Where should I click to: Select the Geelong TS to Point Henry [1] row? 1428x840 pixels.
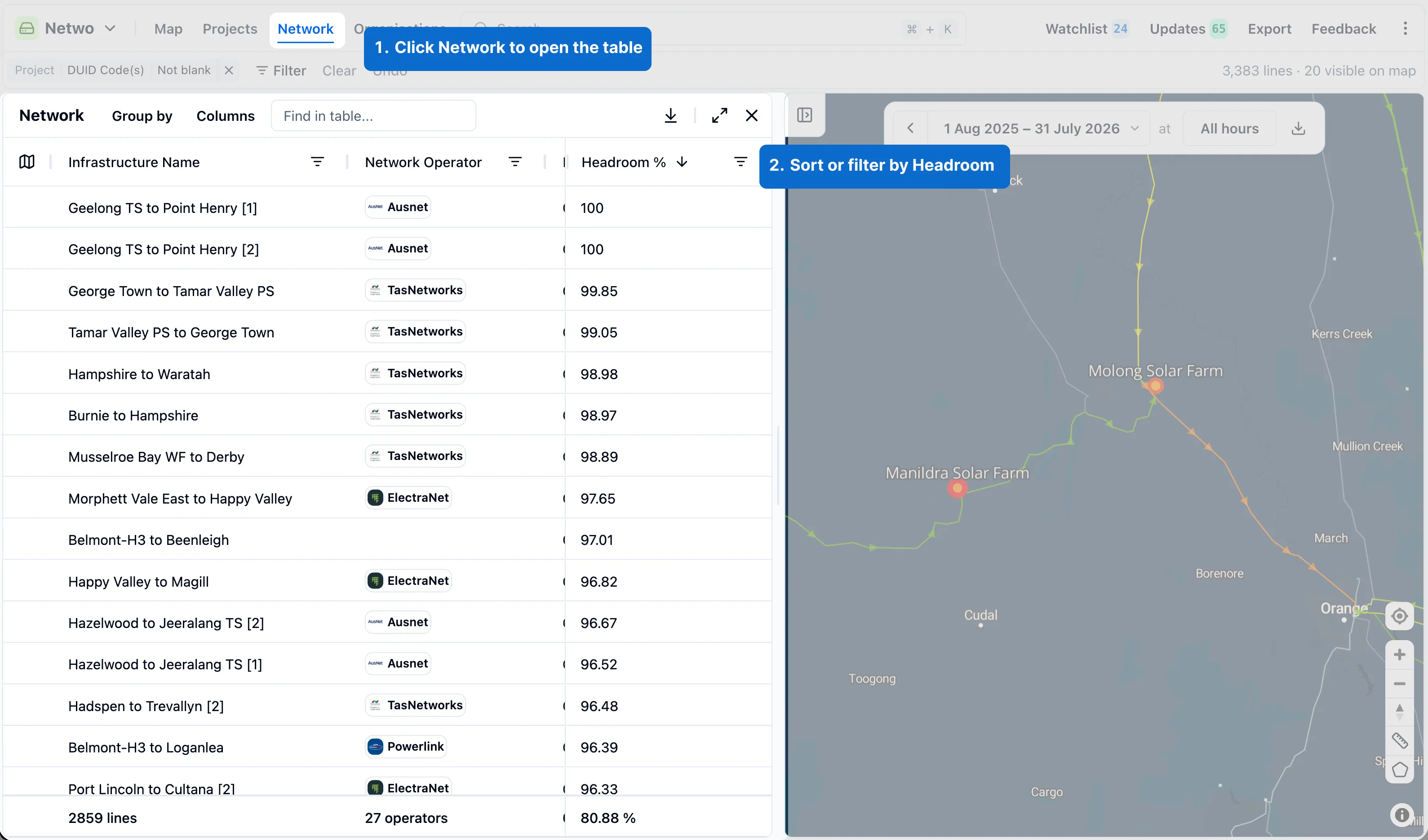(x=387, y=208)
